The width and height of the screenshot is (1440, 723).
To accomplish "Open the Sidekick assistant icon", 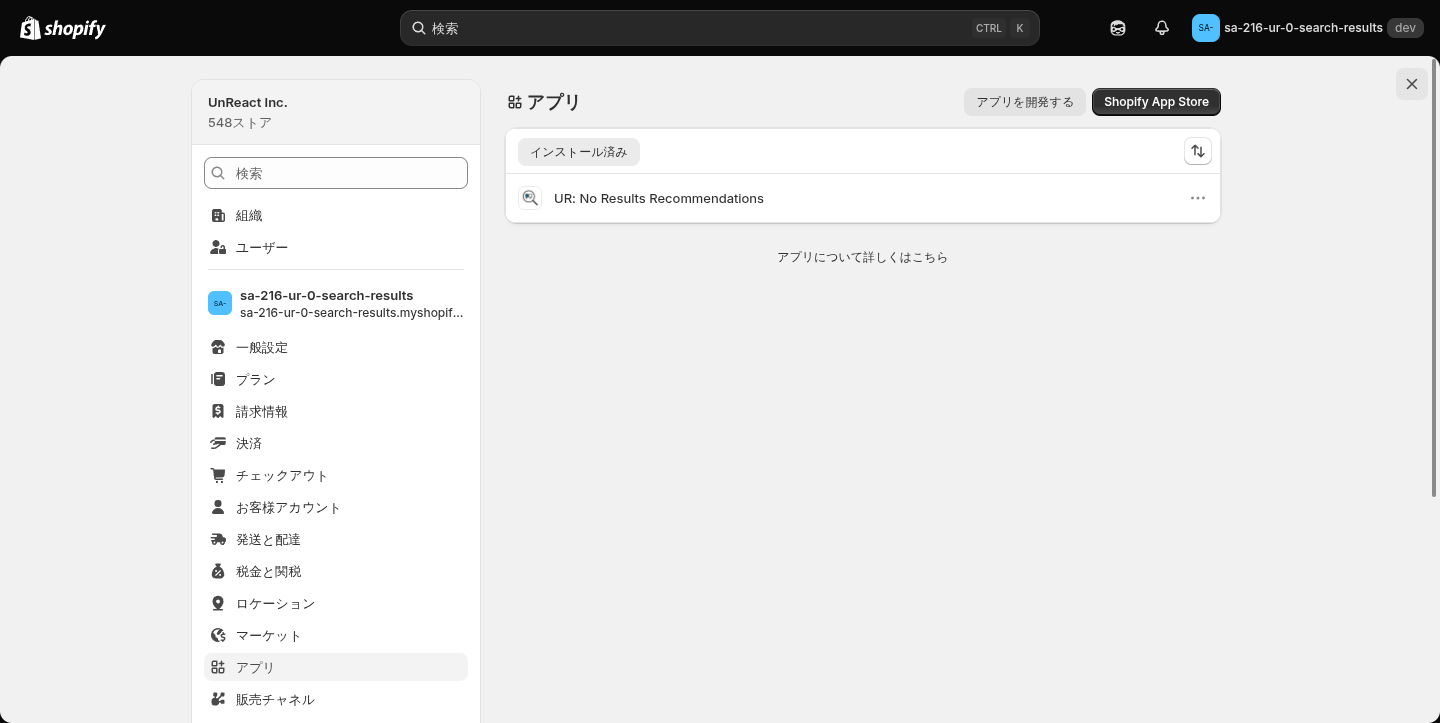I will 1118,28.
